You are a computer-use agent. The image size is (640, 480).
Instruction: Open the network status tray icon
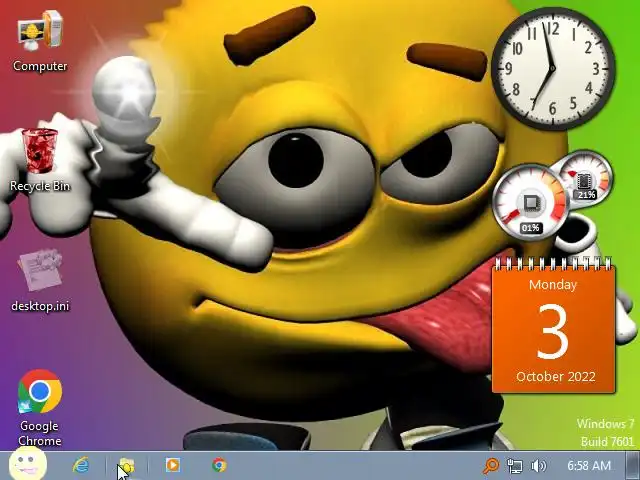(x=515, y=466)
